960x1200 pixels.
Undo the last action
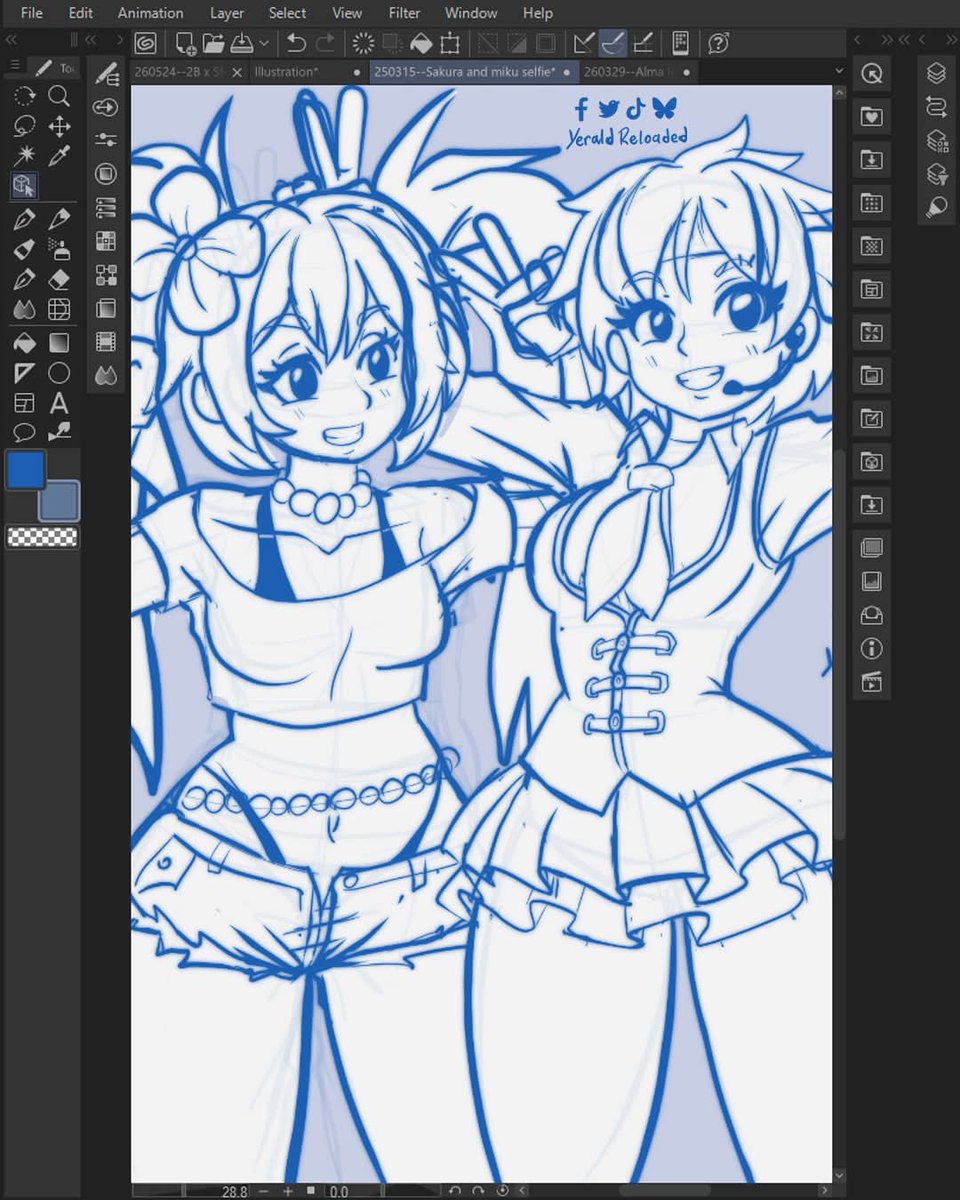[x=296, y=43]
